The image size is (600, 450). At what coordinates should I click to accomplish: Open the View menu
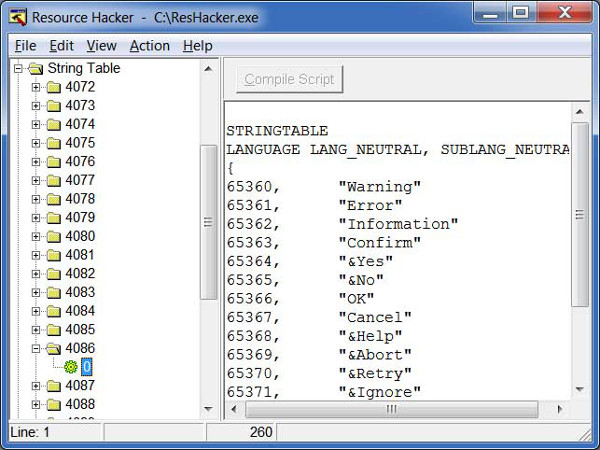[x=101, y=46]
